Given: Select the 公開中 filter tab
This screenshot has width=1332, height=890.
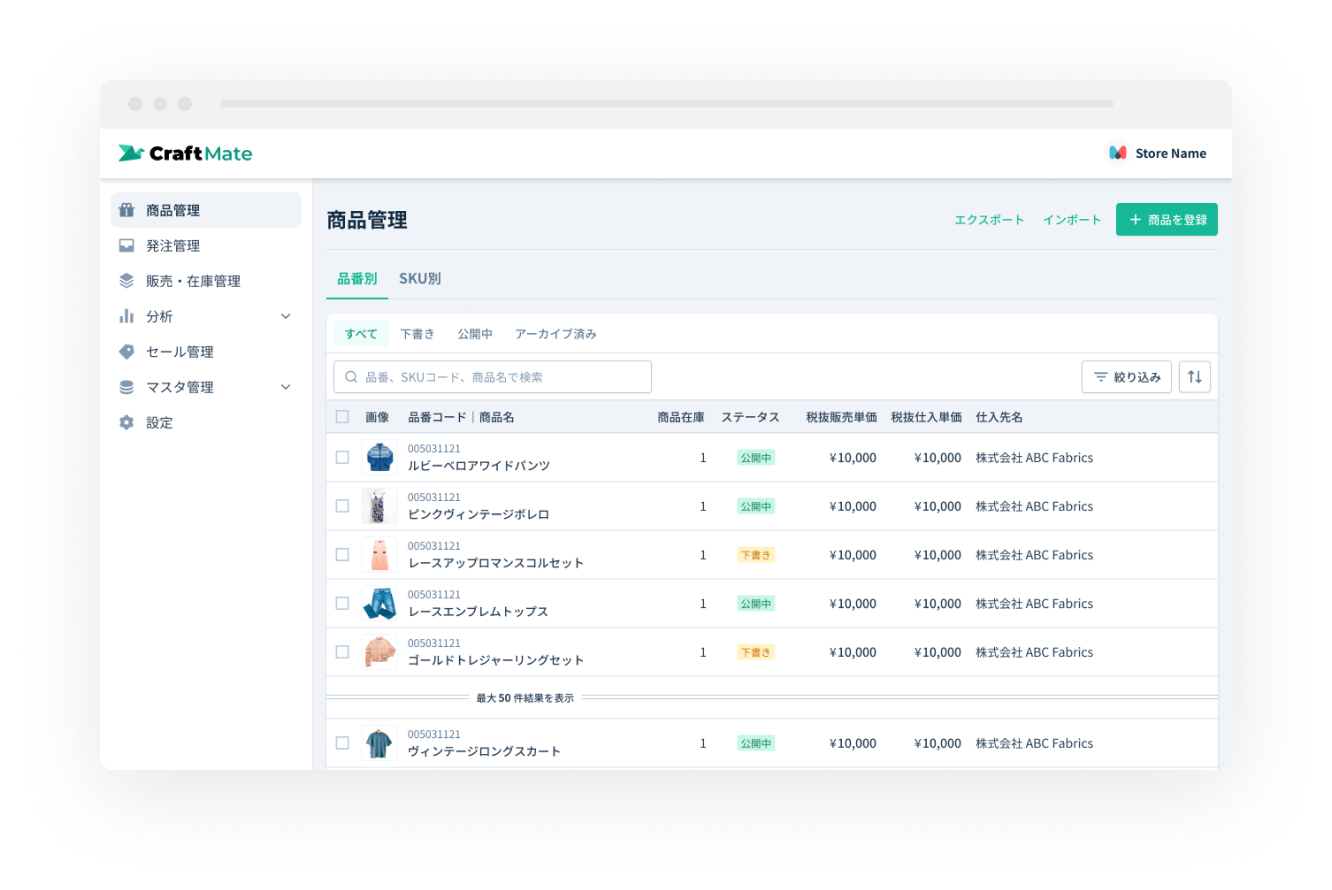Looking at the screenshot, I should (475, 334).
